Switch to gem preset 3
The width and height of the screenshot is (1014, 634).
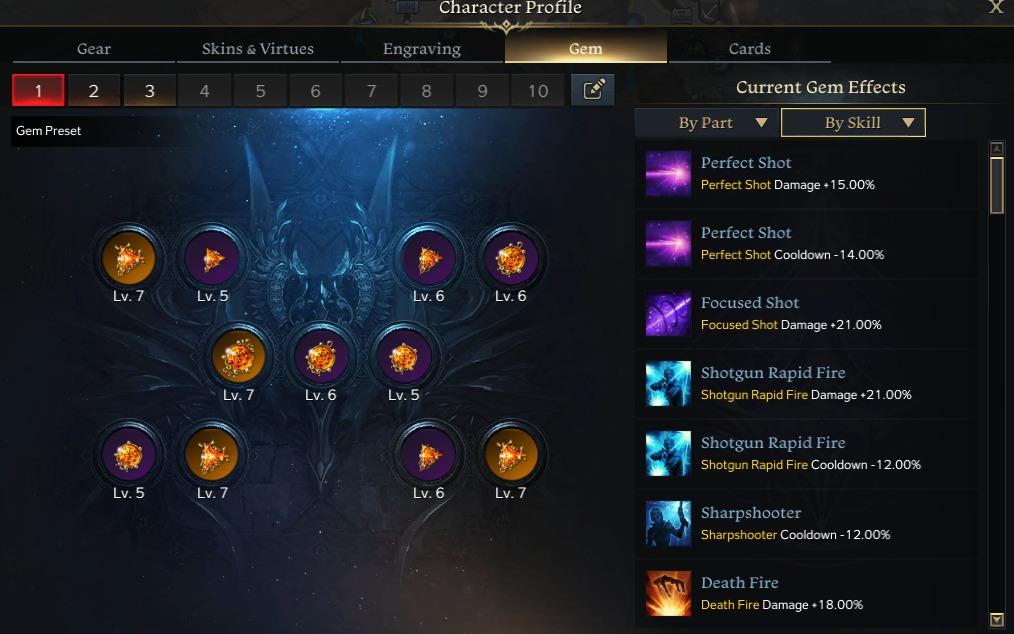point(149,90)
